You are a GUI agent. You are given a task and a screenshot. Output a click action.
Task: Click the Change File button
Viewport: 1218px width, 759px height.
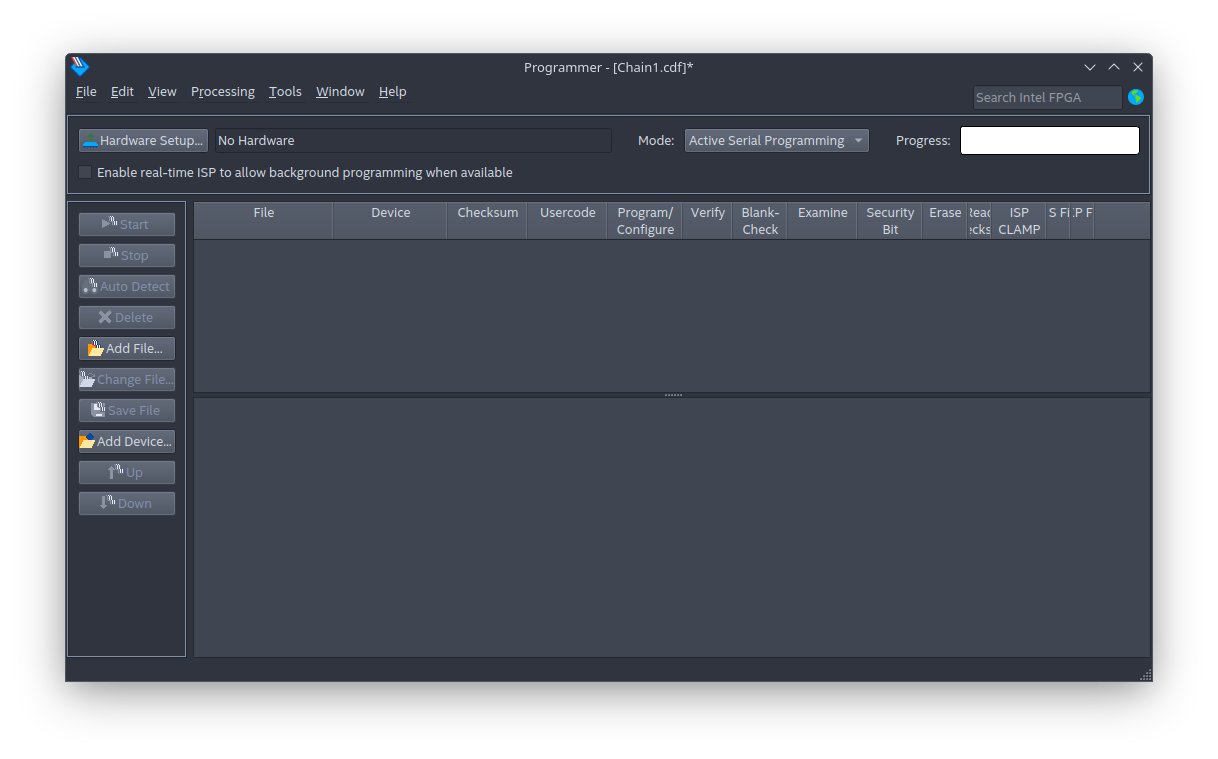pos(127,380)
